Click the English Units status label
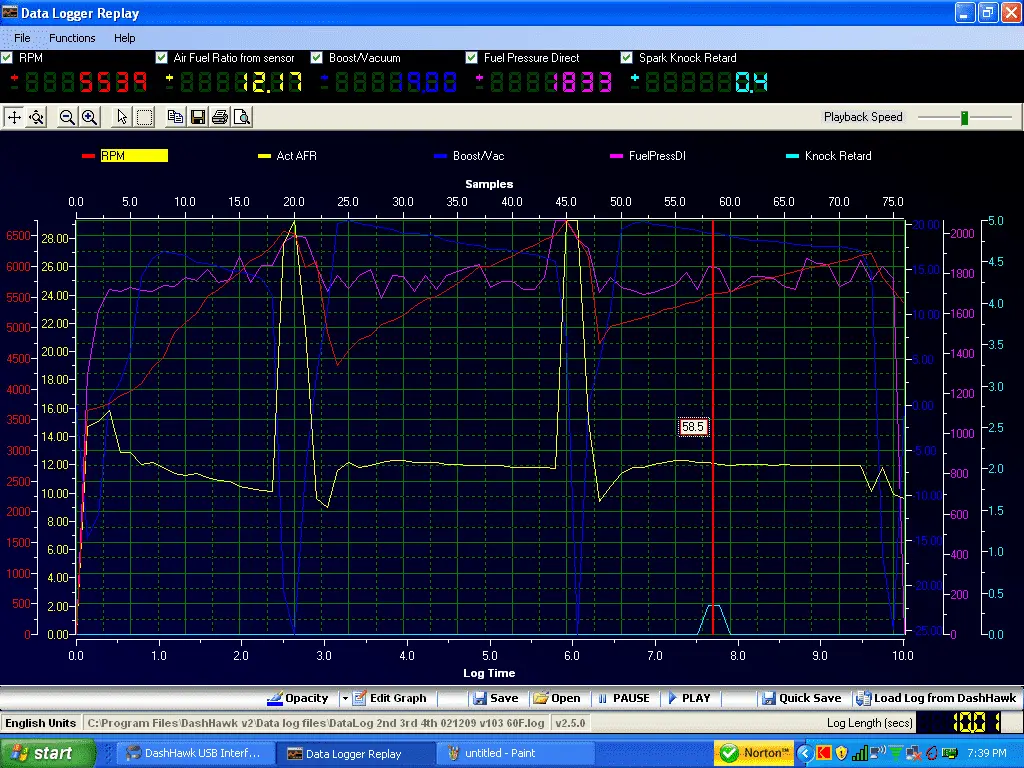The width and height of the screenshot is (1024, 768). tap(40, 723)
